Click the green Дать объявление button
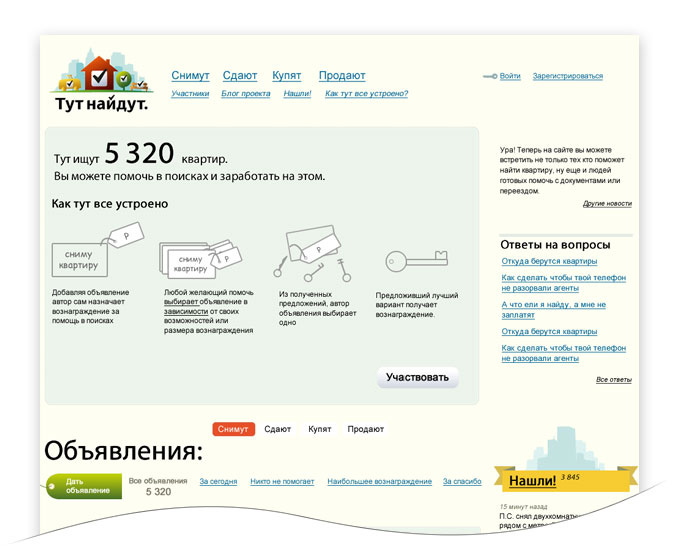 pos(85,486)
